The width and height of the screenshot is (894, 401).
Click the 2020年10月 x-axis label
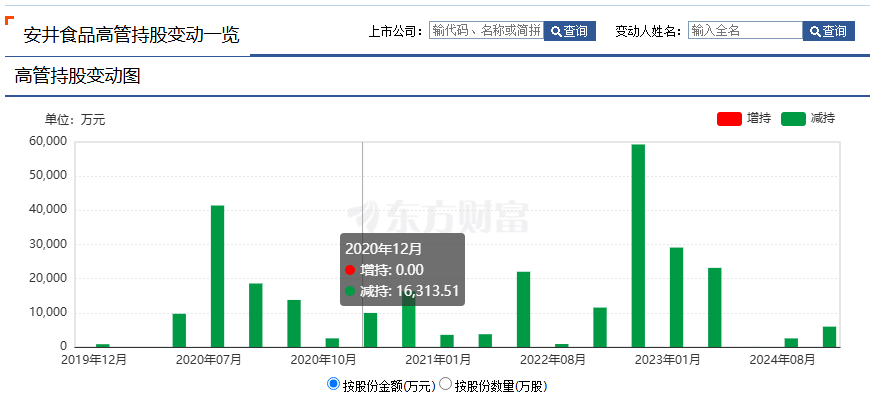tap(323, 361)
